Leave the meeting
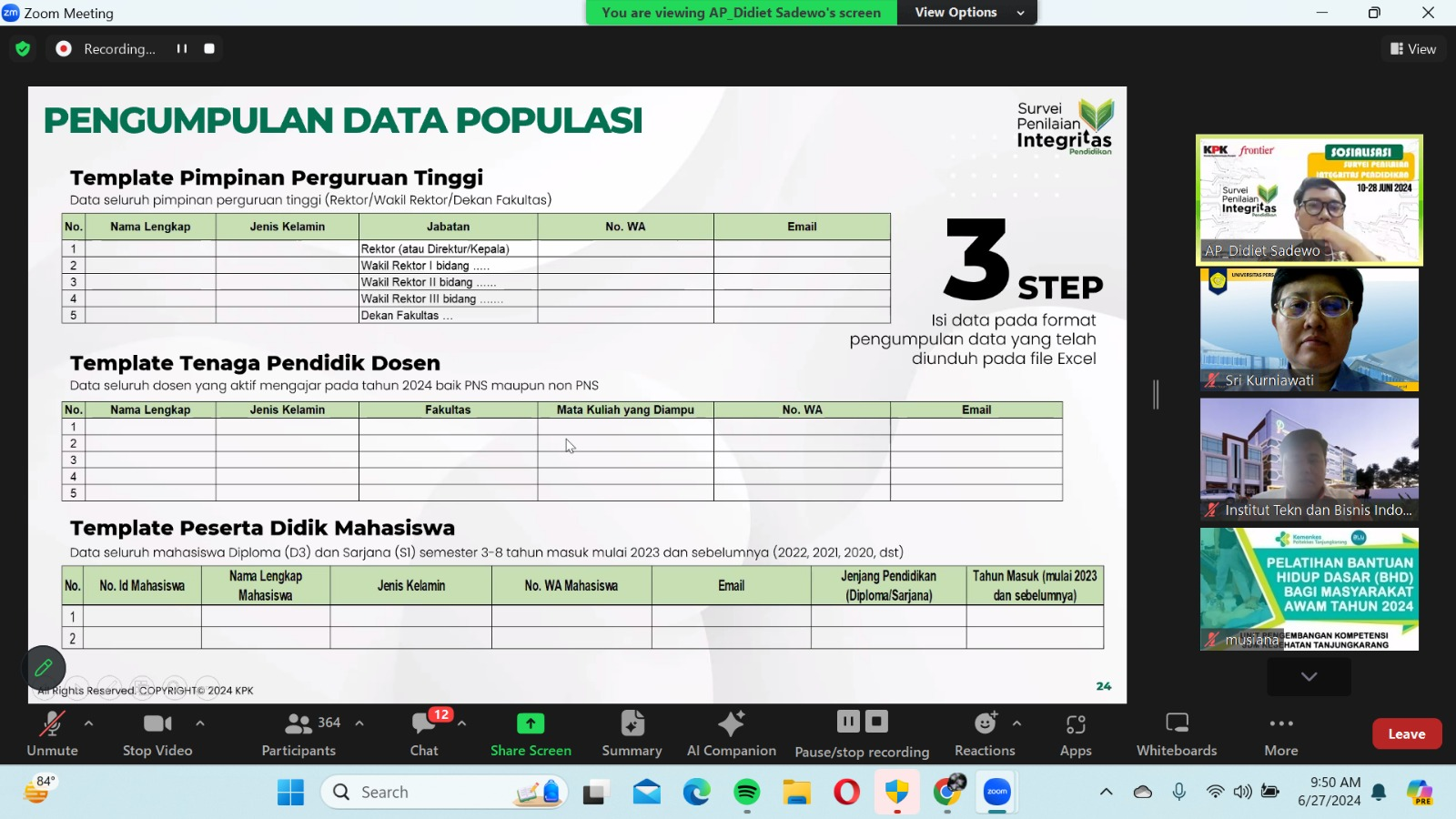 1407,733
